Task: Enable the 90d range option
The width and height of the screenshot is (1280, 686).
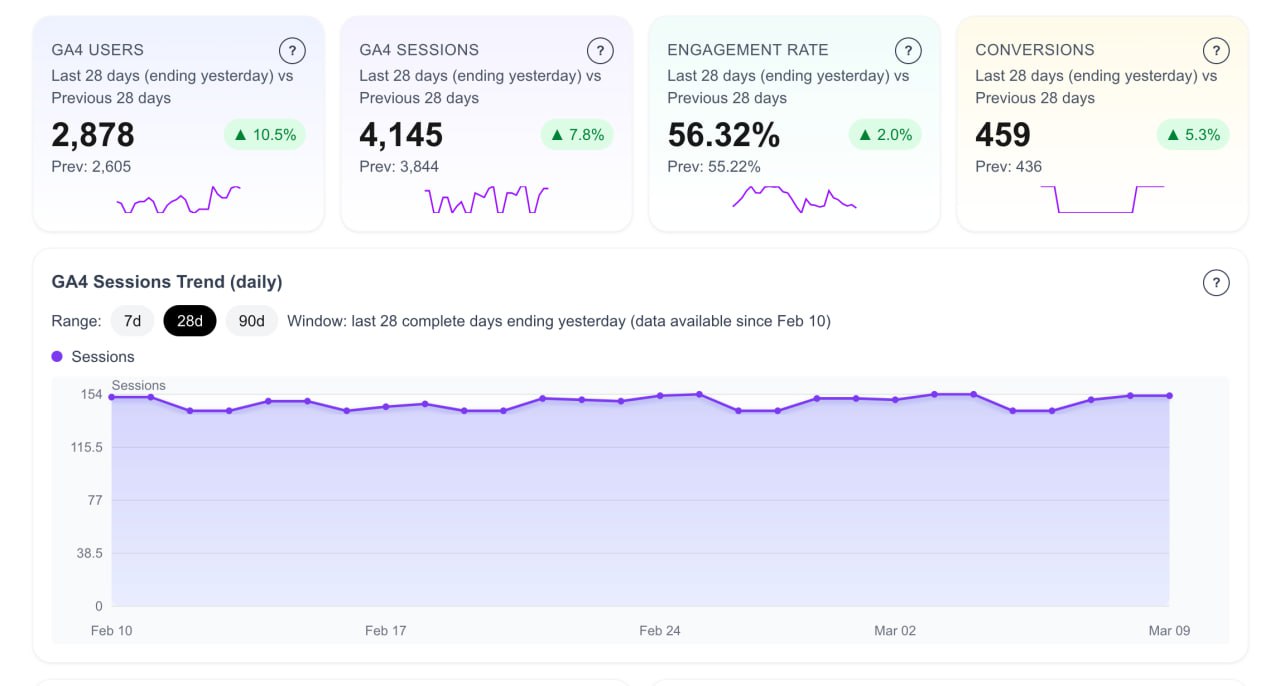Action: pos(251,320)
